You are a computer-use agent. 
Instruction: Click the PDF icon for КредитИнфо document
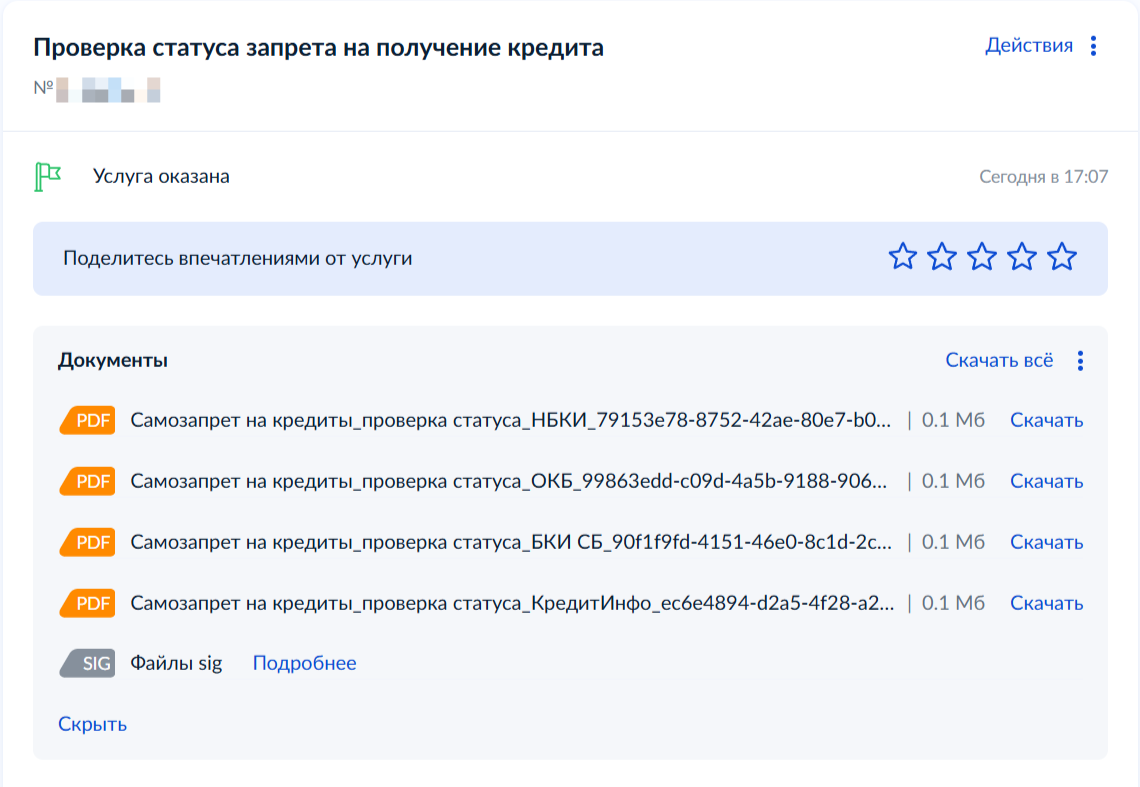[x=88, y=603]
